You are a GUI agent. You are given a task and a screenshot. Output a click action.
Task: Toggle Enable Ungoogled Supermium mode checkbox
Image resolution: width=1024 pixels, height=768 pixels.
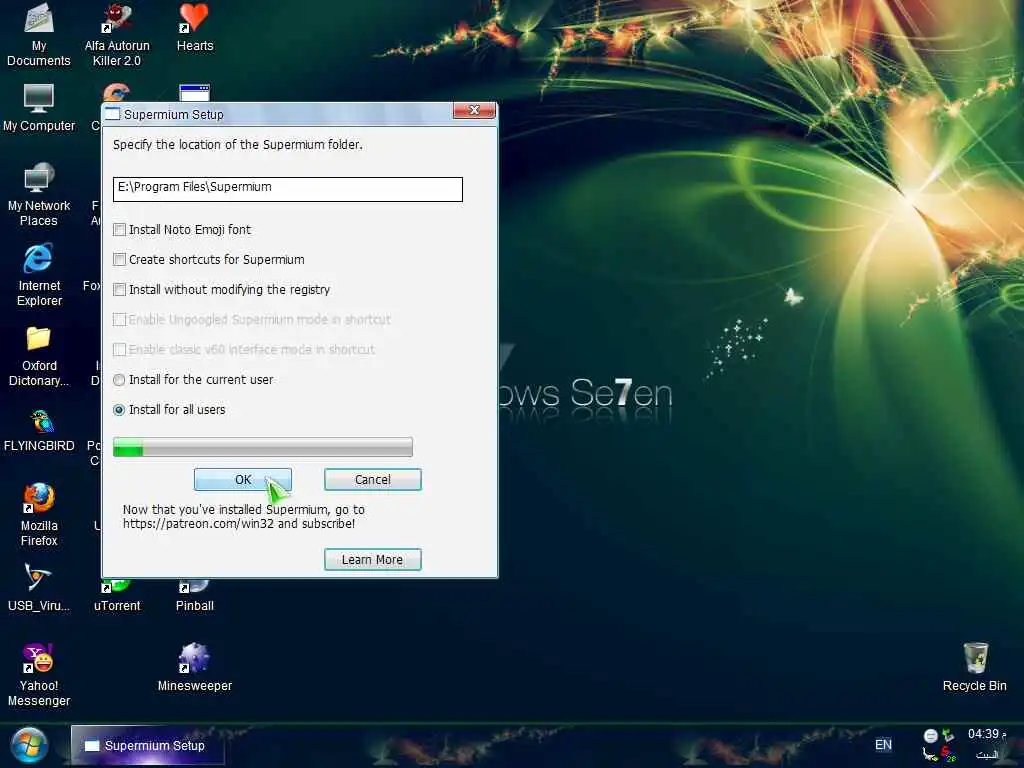(x=120, y=319)
